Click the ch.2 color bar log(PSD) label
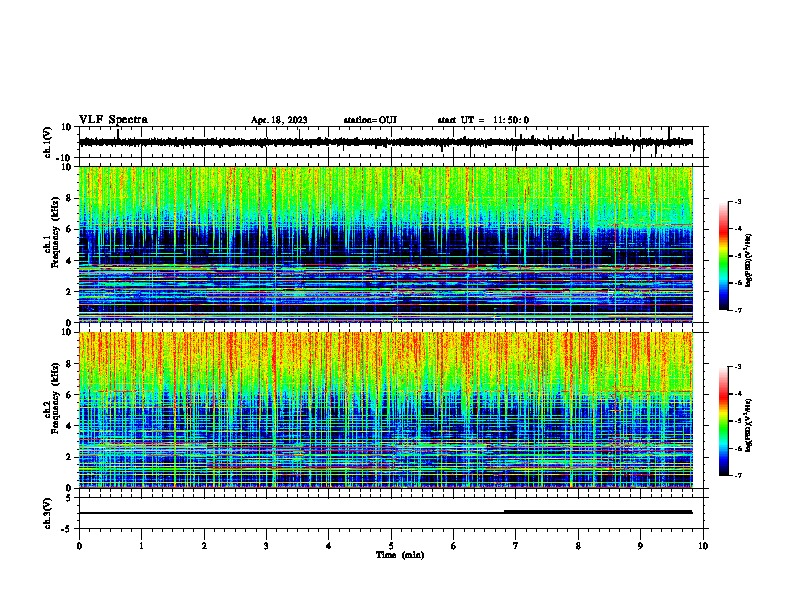 (x=748, y=426)
